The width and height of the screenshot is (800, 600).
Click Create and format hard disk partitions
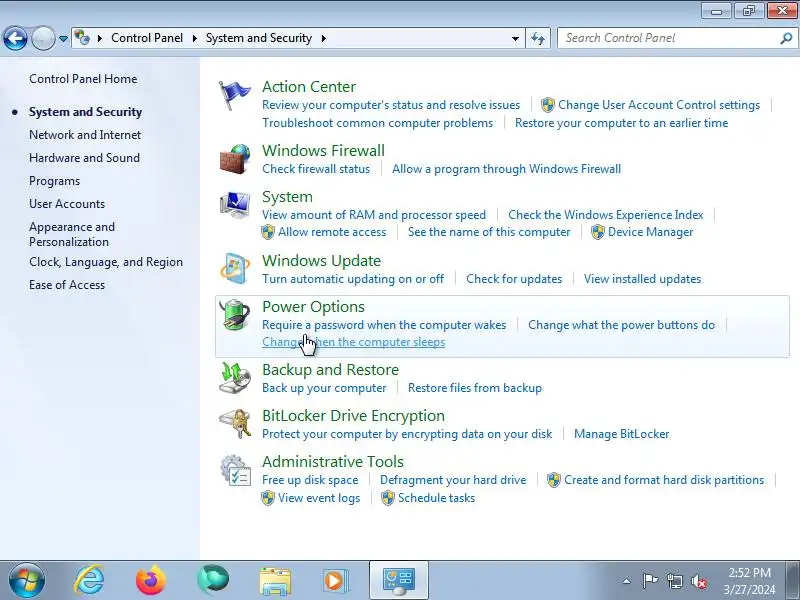point(664,480)
